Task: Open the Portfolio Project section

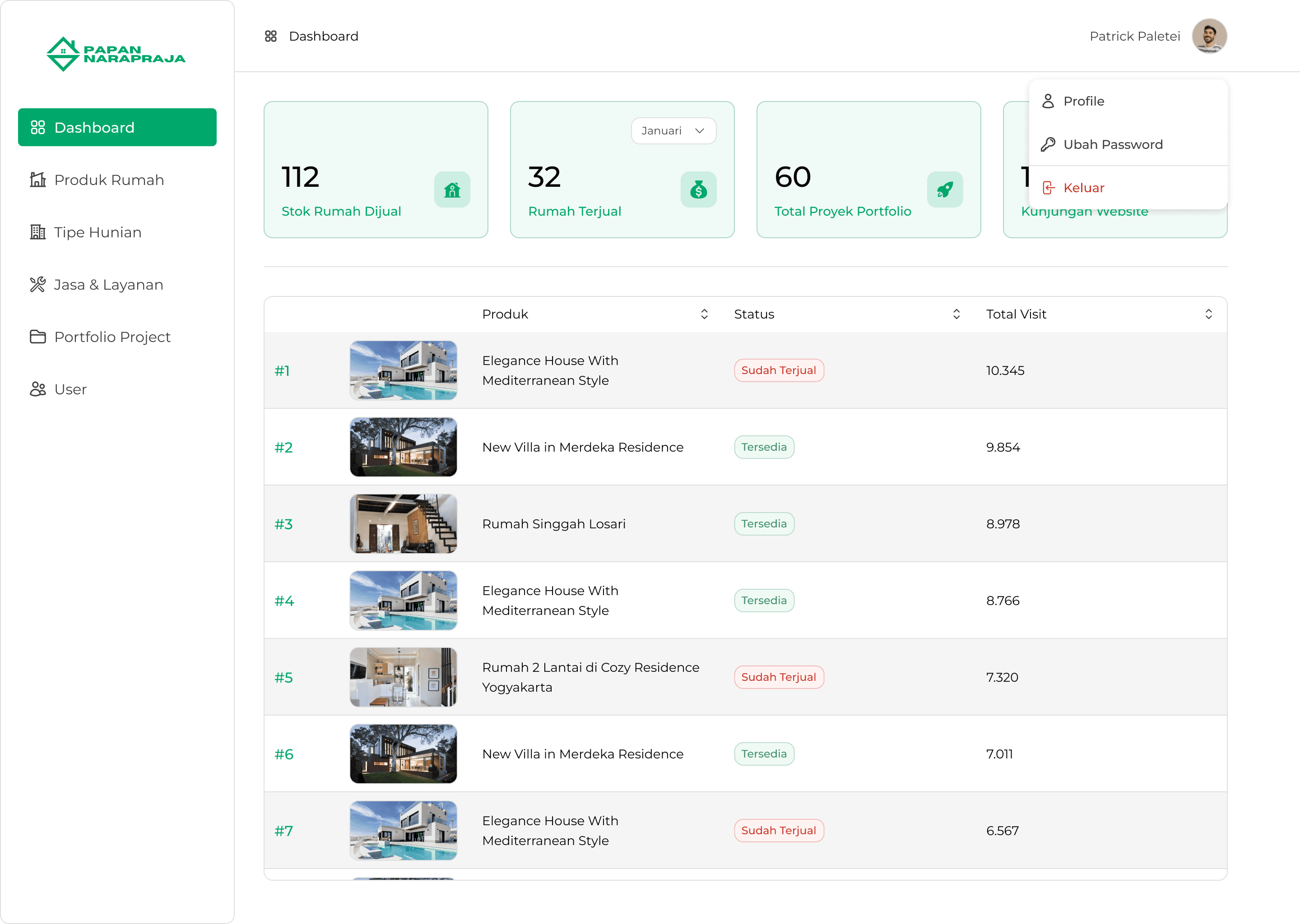Action: tap(112, 337)
